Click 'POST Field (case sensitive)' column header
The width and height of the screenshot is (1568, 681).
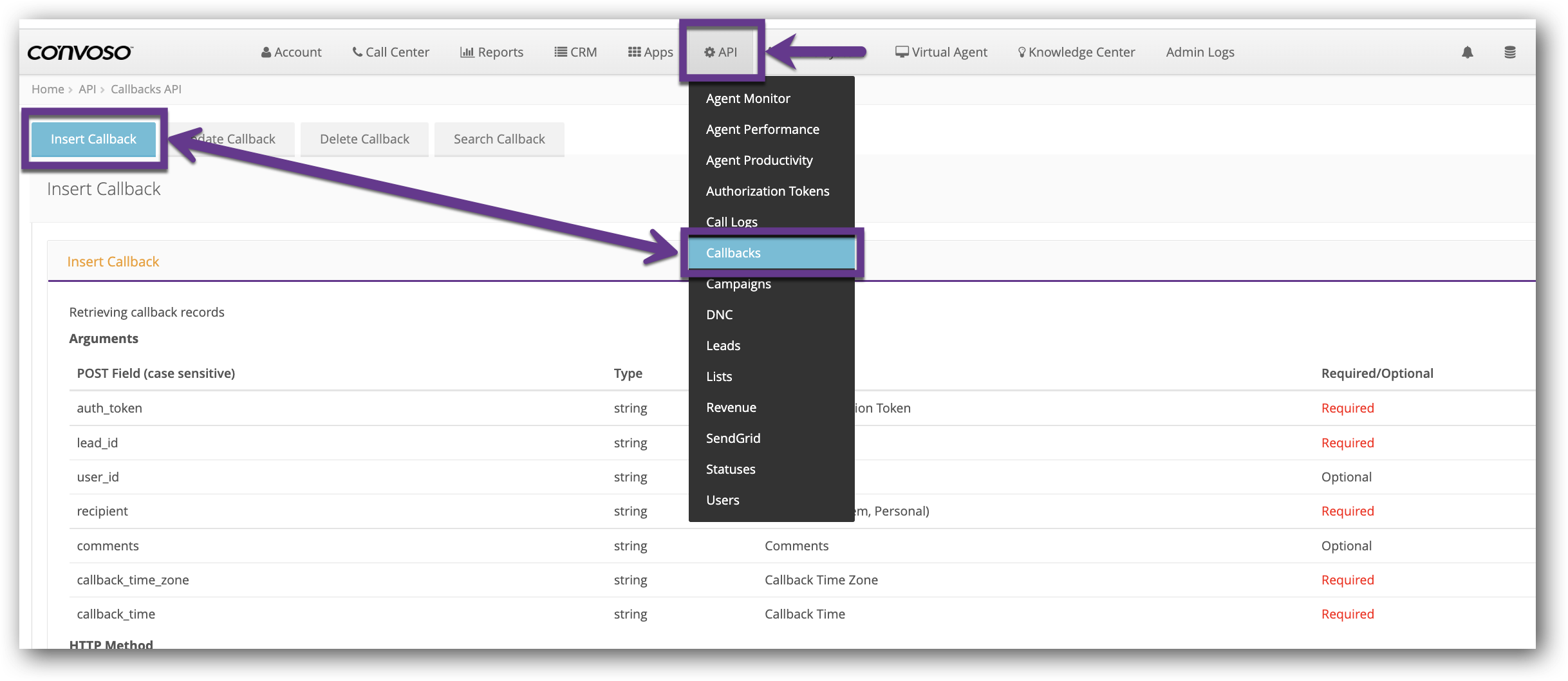[156, 373]
